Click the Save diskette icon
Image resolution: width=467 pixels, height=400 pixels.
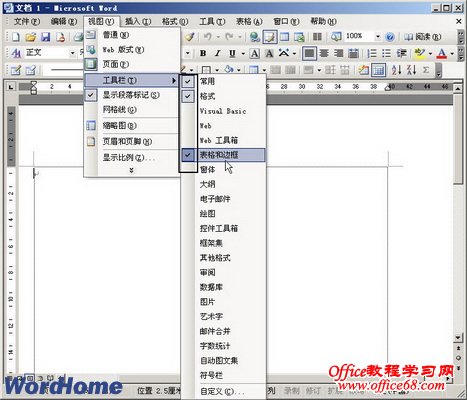pyautogui.click(x=45, y=37)
